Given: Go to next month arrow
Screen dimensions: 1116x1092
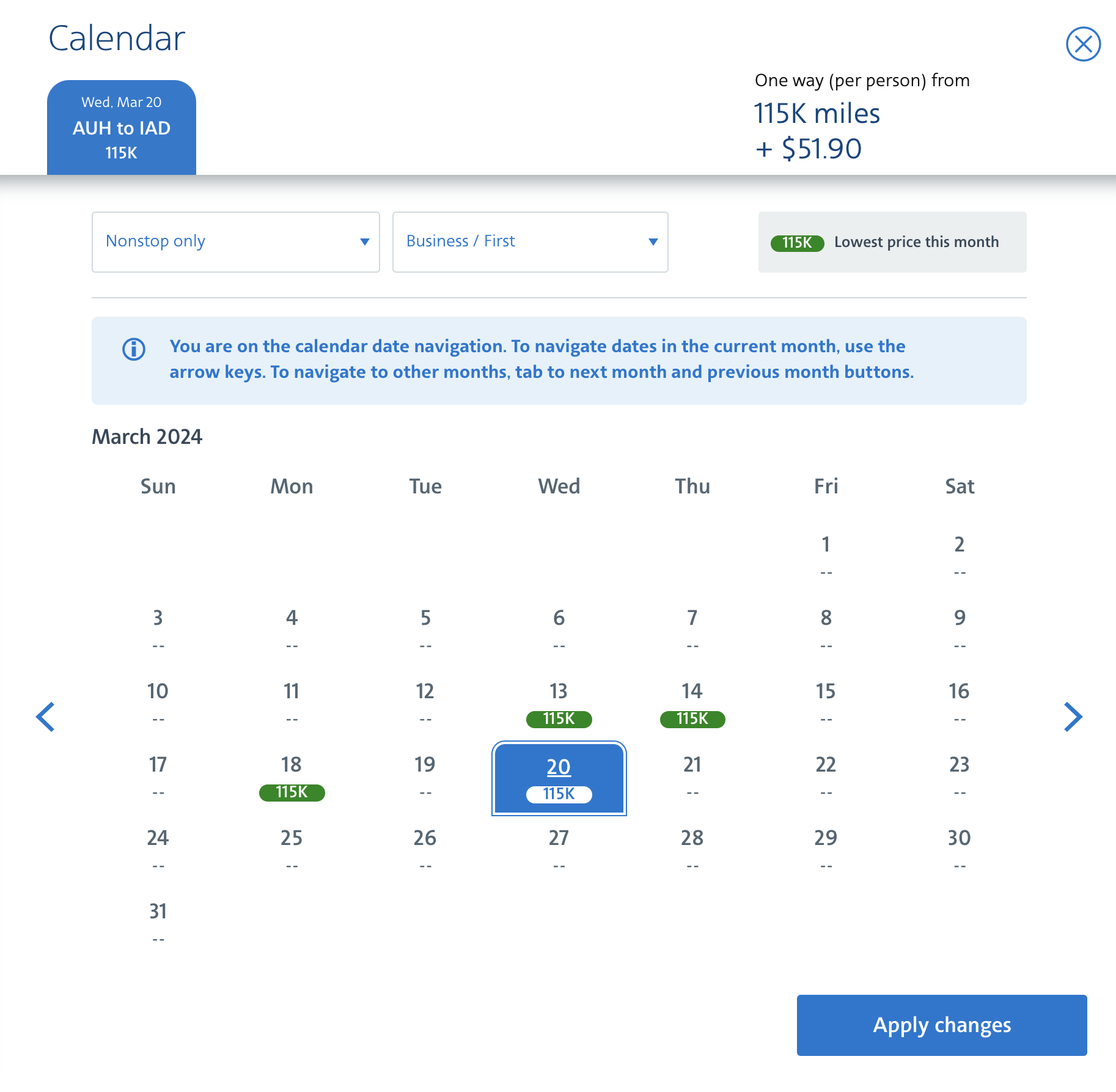Looking at the screenshot, I should pyautogui.click(x=1073, y=717).
